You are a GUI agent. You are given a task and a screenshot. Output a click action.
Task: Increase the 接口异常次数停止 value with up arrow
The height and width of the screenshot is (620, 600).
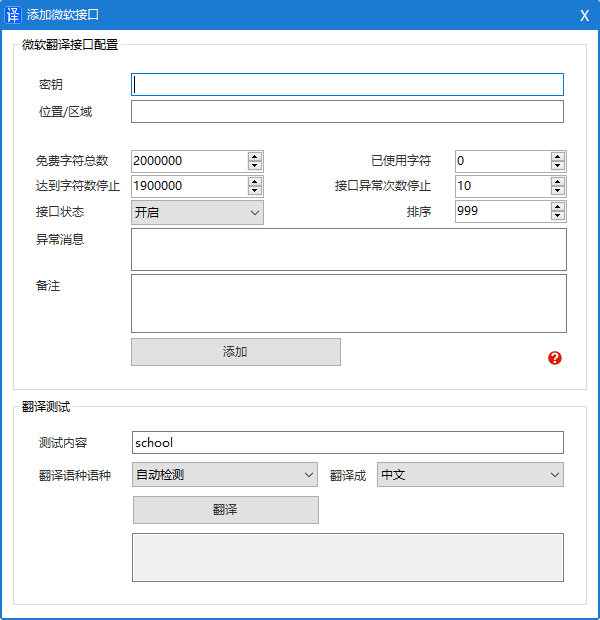(x=558, y=181)
